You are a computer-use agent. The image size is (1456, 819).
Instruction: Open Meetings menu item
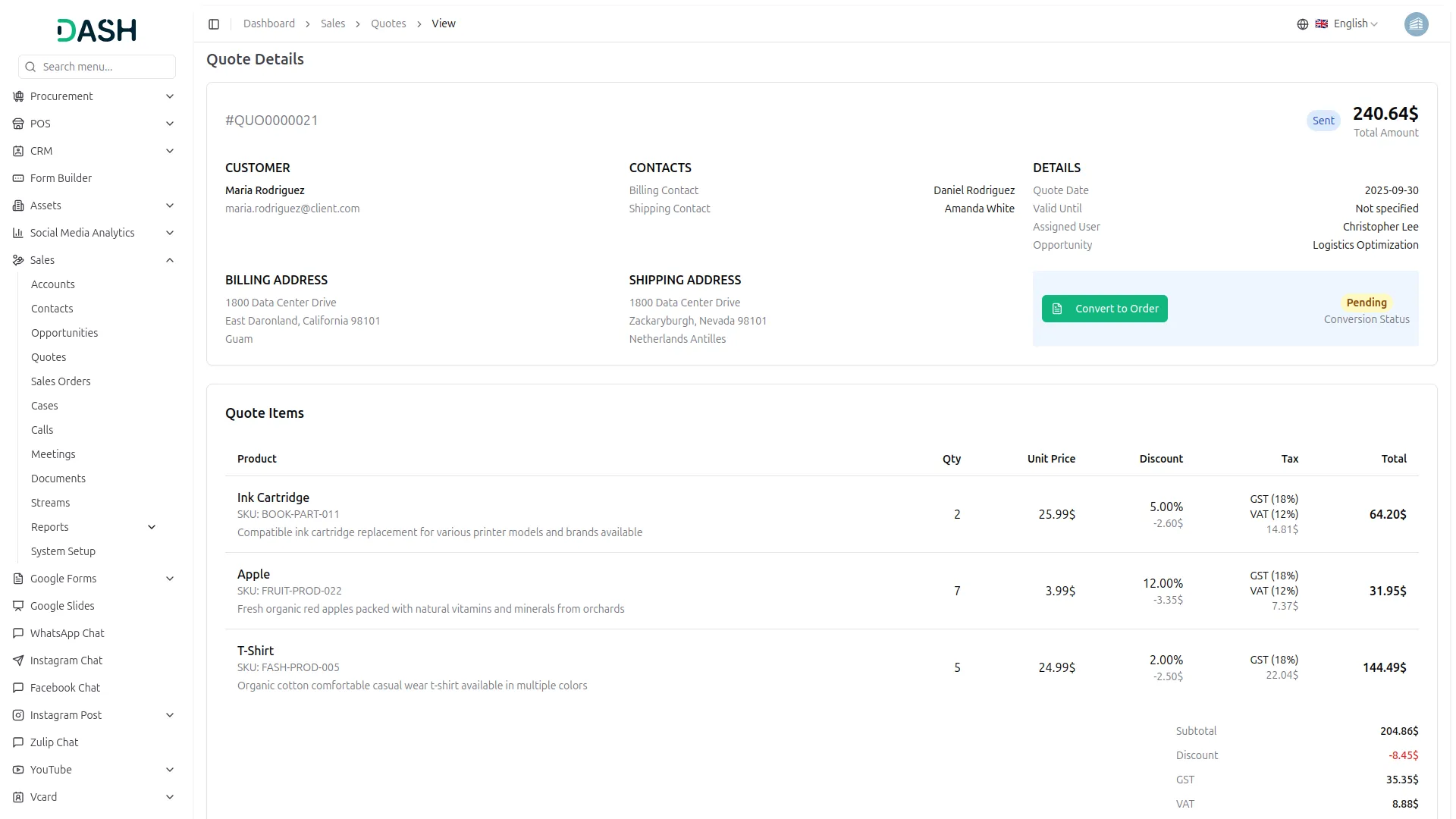53,454
